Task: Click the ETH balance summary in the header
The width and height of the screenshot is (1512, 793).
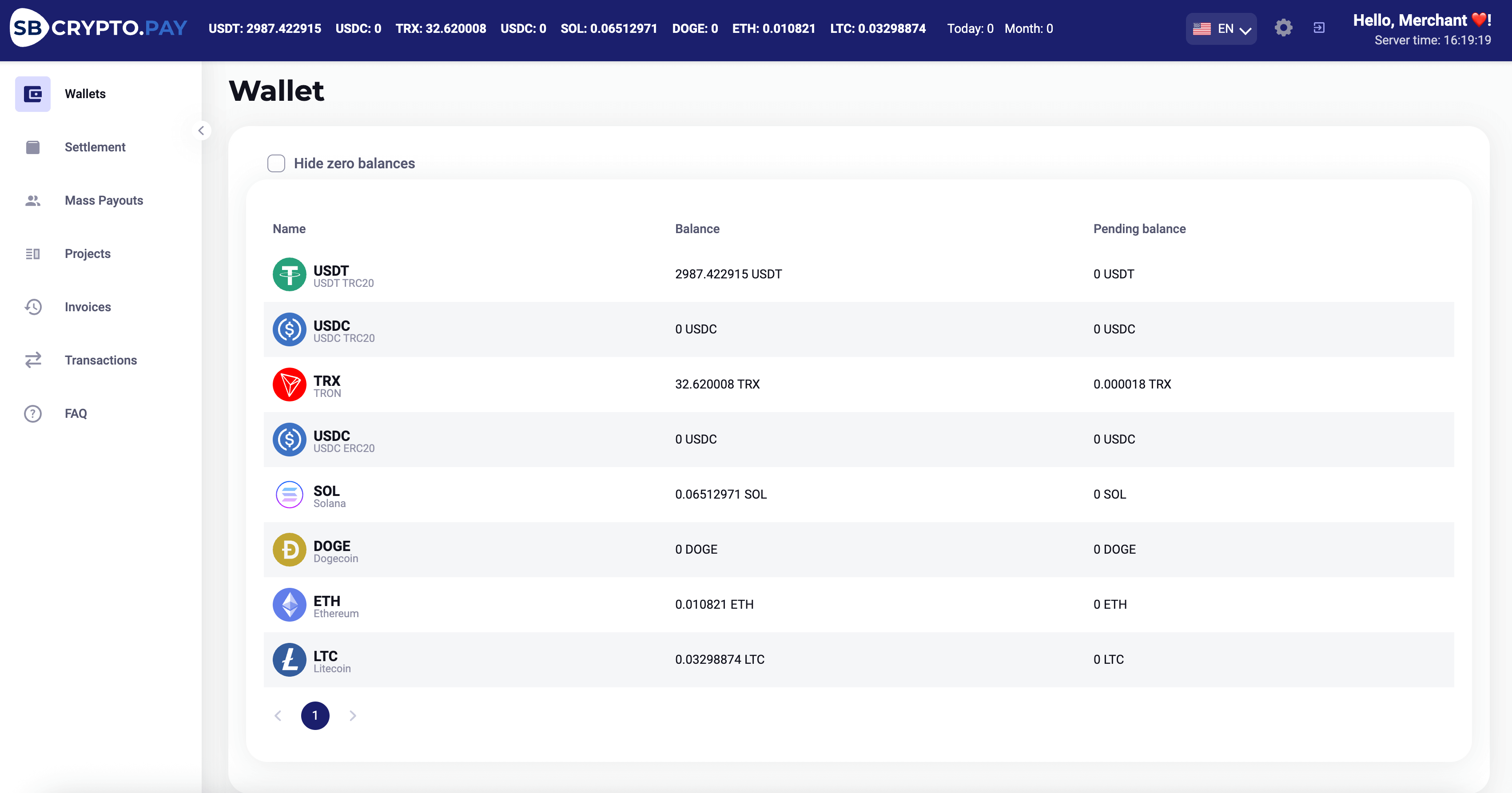Action: tap(774, 28)
